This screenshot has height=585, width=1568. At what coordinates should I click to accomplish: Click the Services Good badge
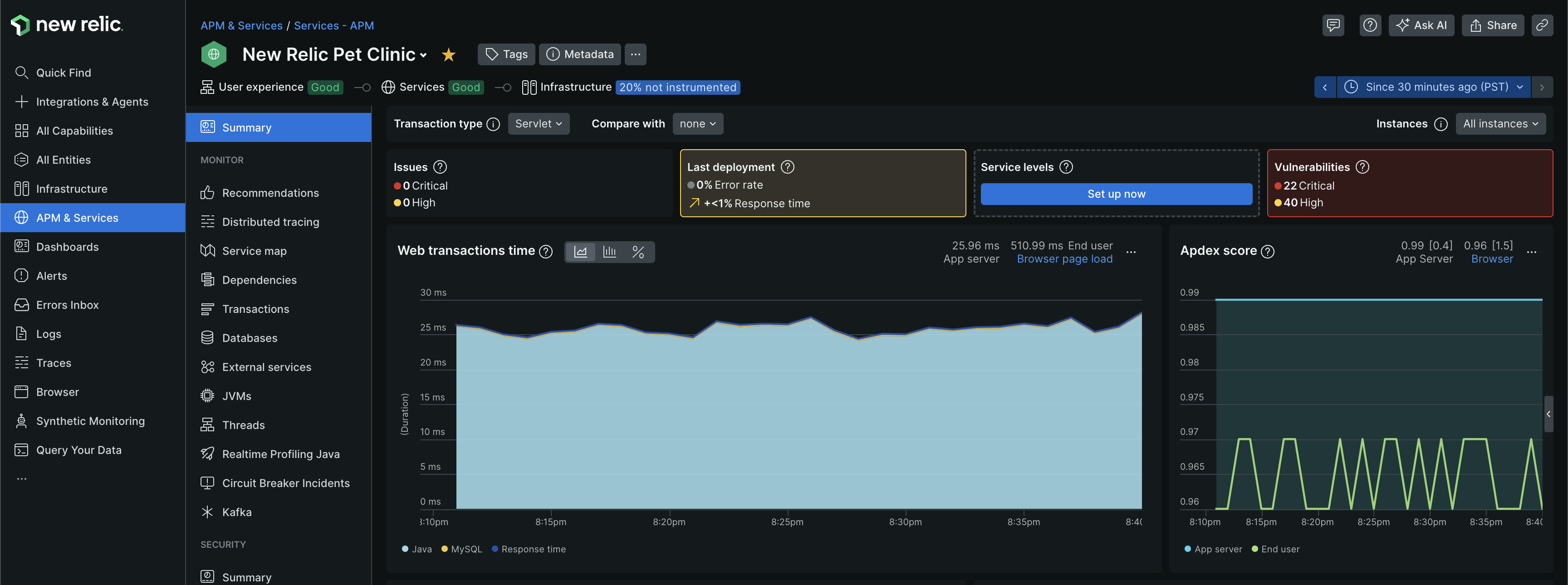[x=466, y=87]
